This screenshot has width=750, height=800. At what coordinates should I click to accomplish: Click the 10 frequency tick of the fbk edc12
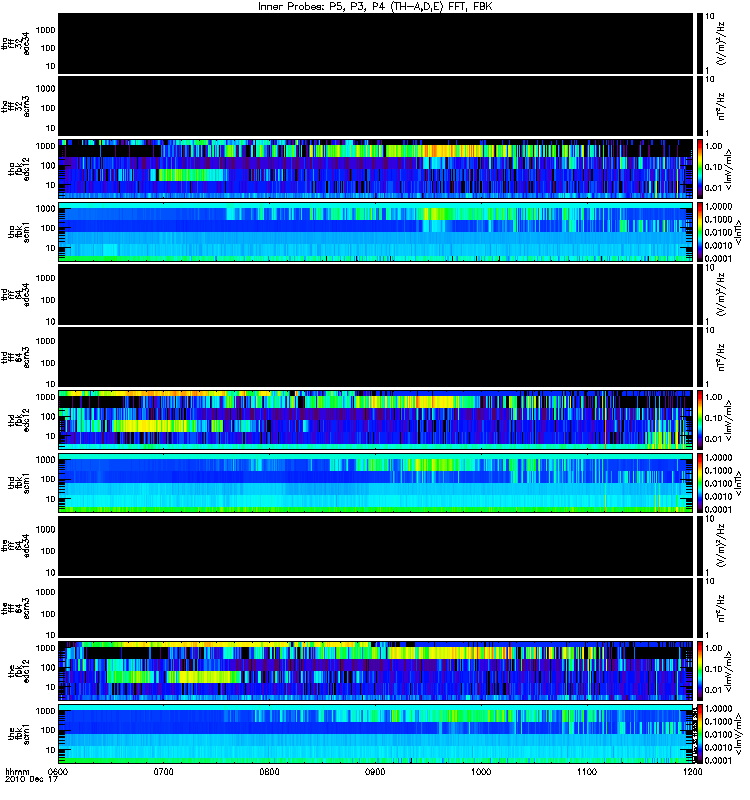pyautogui.click(x=50, y=687)
